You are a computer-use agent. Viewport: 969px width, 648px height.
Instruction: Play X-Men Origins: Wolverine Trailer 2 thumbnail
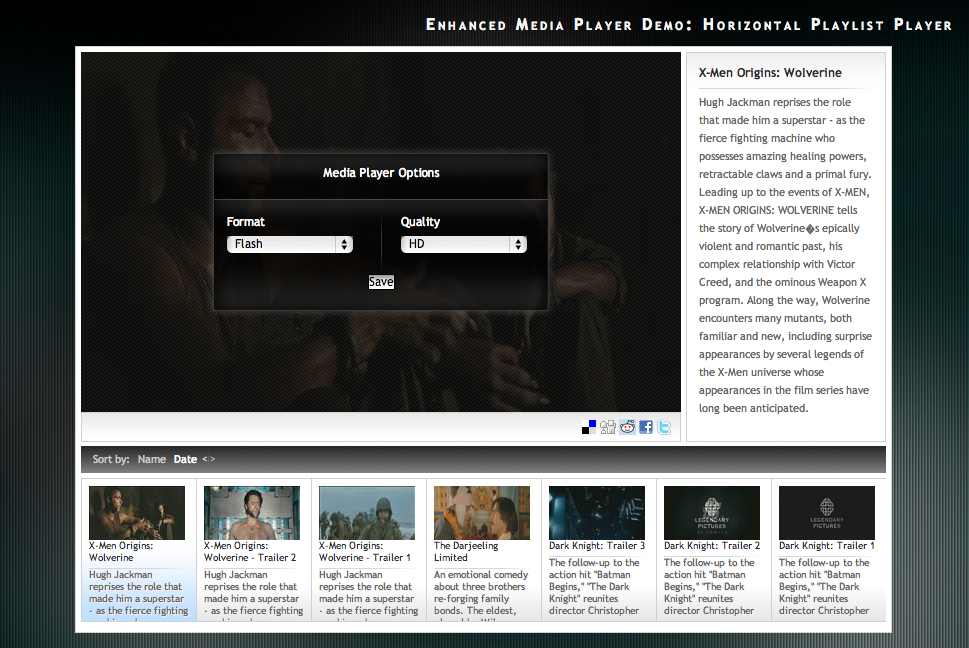click(252, 513)
